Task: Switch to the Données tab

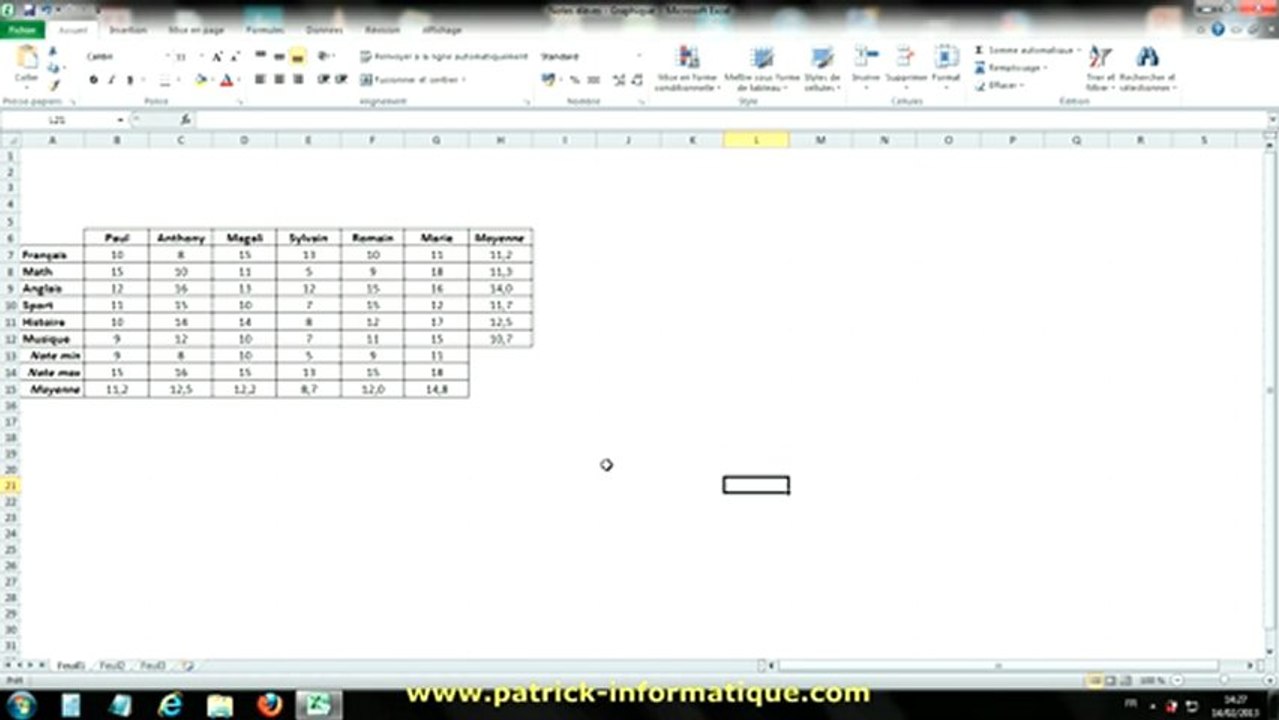Action: pyautogui.click(x=325, y=30)
